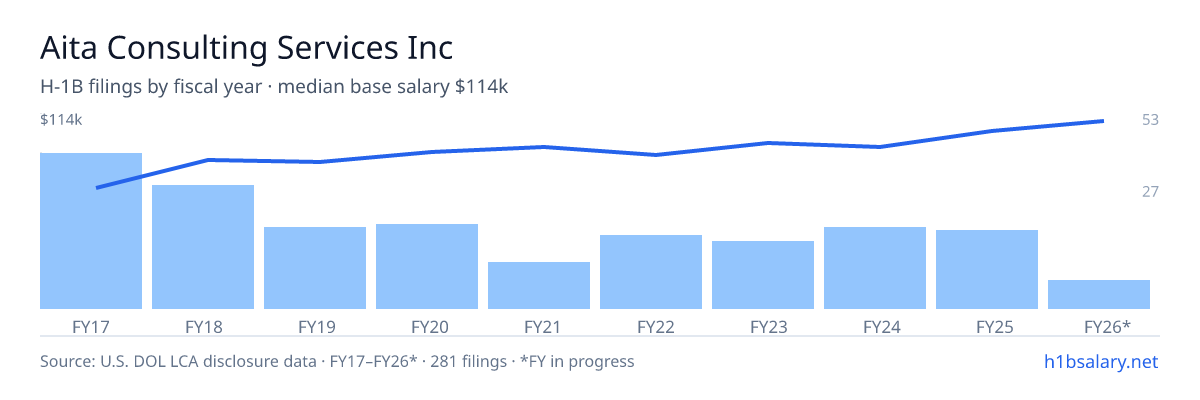Click the 53 filings axis label
Image resolution: width=1200 pixels, height=400 pixels.
(1150, 120)
